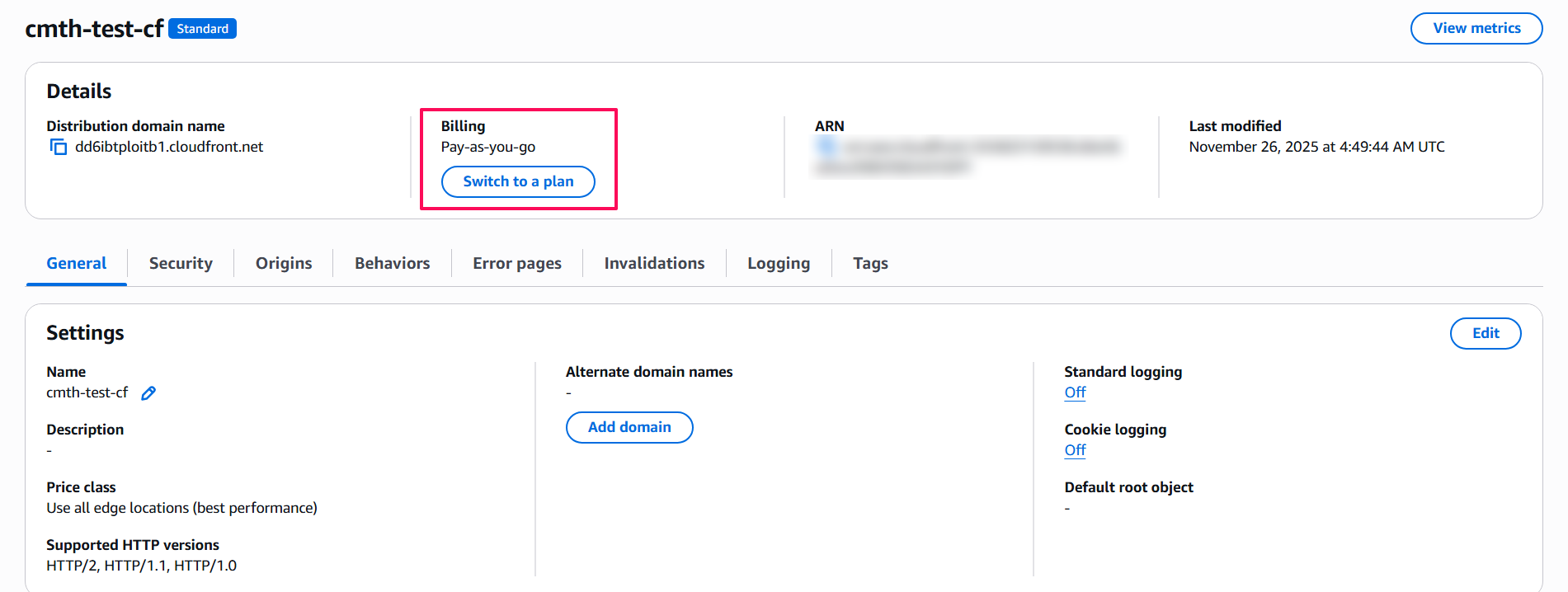Switch to the Logging tab

click(779, 263)
